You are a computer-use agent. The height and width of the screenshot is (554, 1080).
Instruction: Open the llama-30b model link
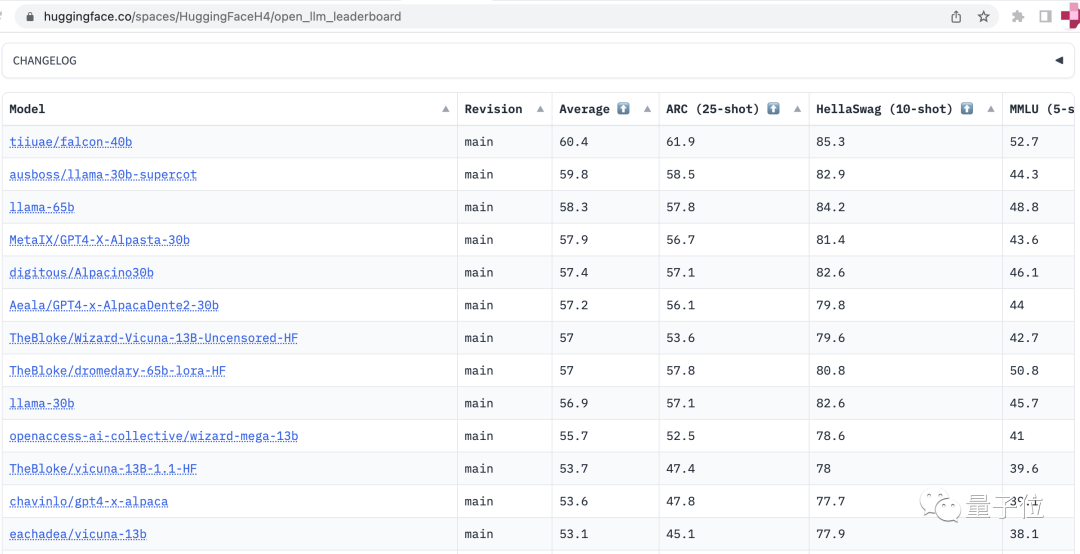42,403
